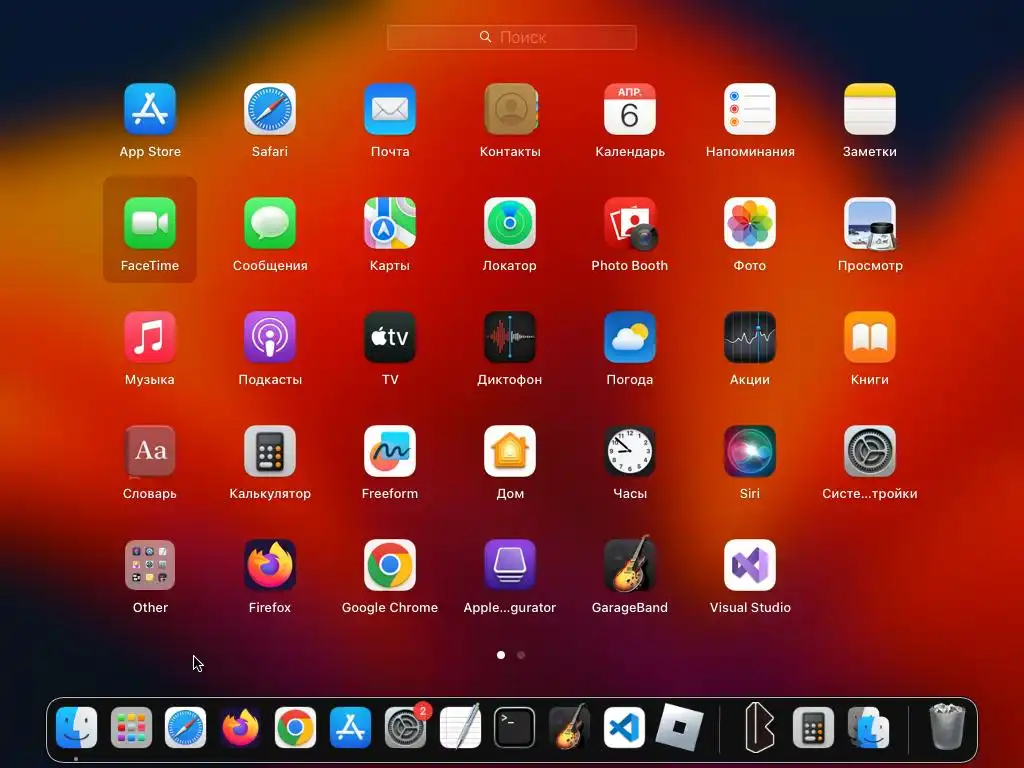Click Launchpad icon in the Dock
The width and height of the screenshot is (1024, 768).
[x=131, y=728]
